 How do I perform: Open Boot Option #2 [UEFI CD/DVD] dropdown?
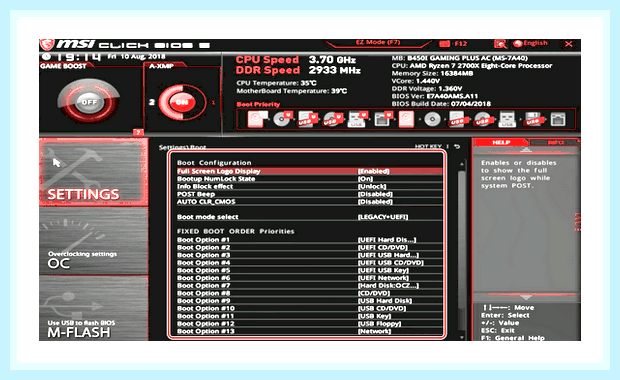[x=383, y=247]
